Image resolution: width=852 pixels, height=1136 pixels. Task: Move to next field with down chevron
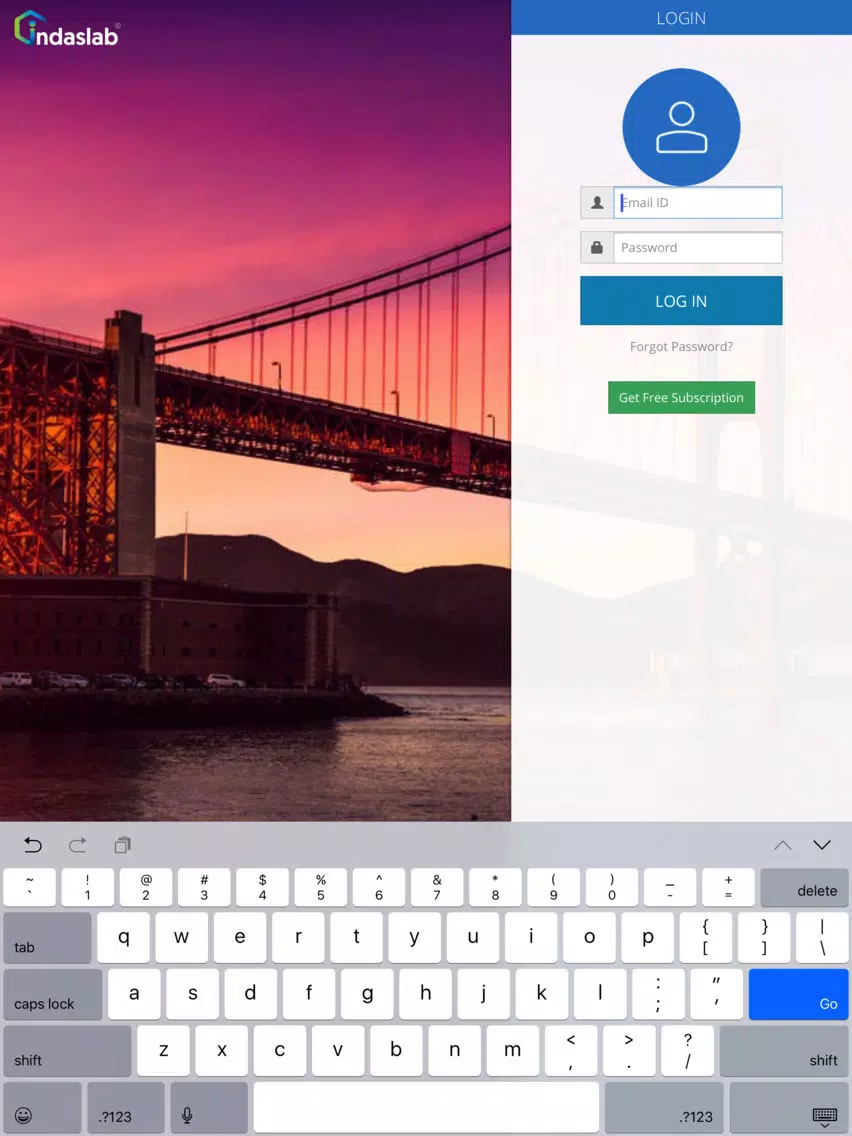click(822, 845)
